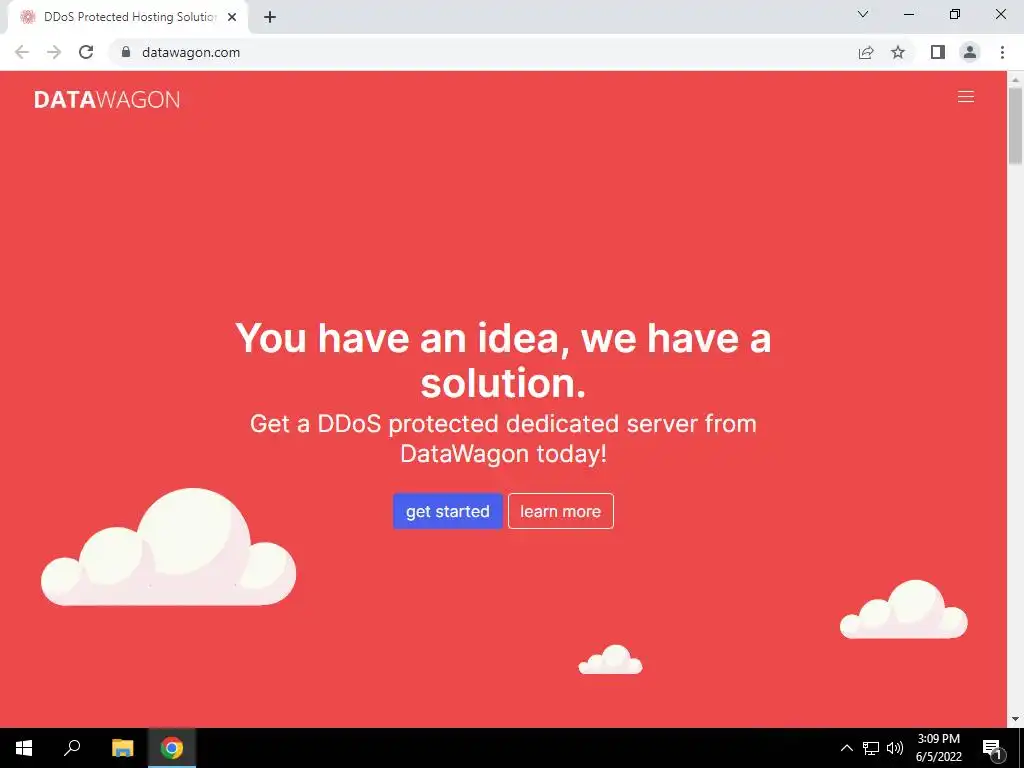The height and width of the screenshot is (768, 1024).
Task: Open the hamburger menu on DataWagon page
Action: [x=965, y=97]
